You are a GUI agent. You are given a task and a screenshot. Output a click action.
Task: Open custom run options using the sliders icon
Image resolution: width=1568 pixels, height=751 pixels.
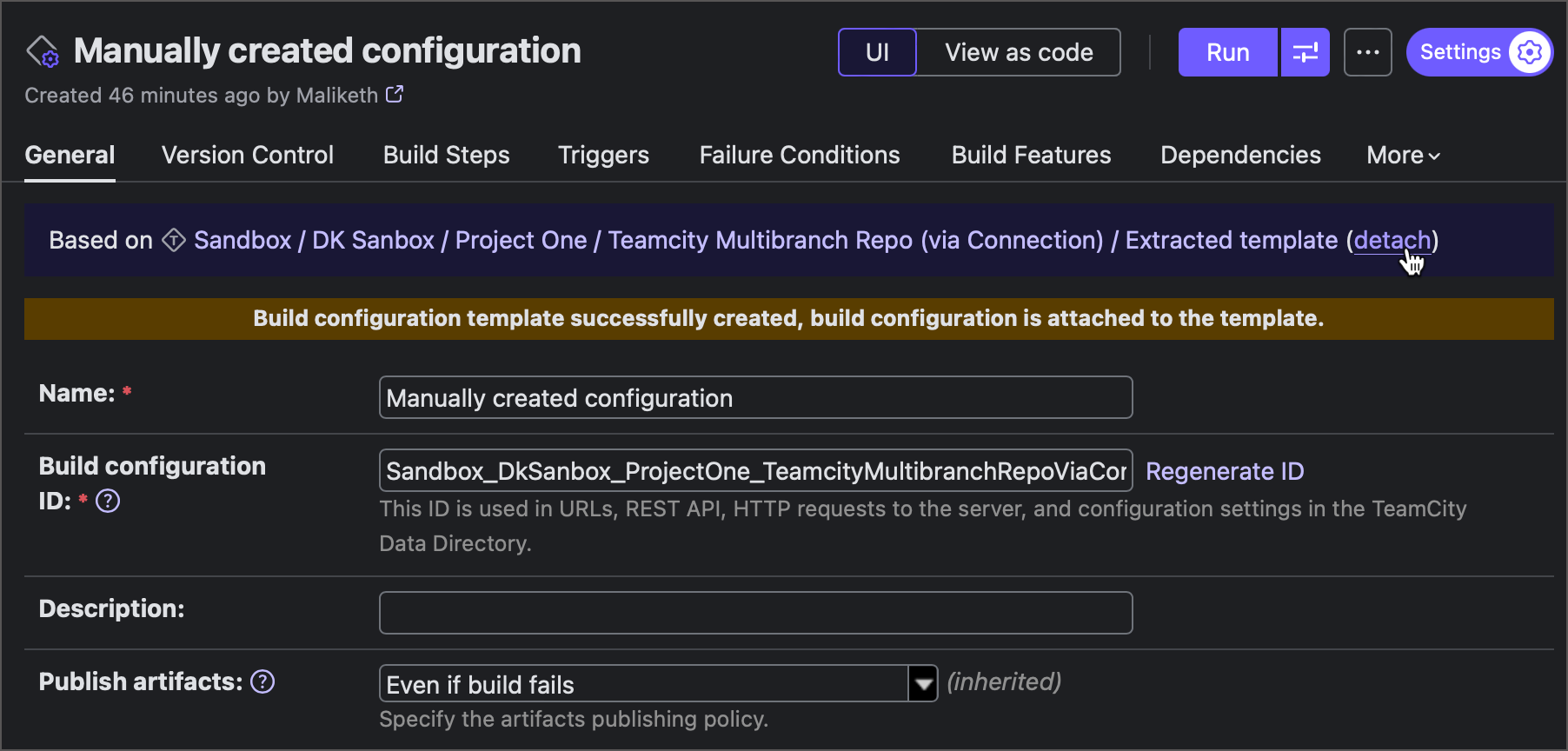(1305, 52)
